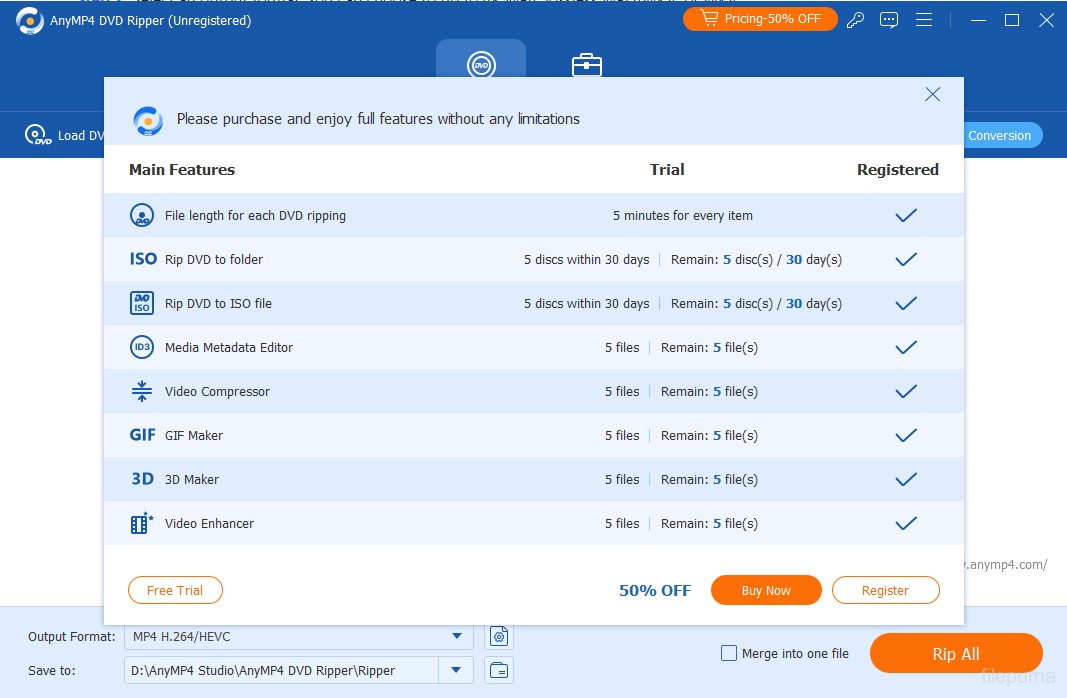
Task: Click the key register icon in title bar
Action: click(x=855, y=20)
